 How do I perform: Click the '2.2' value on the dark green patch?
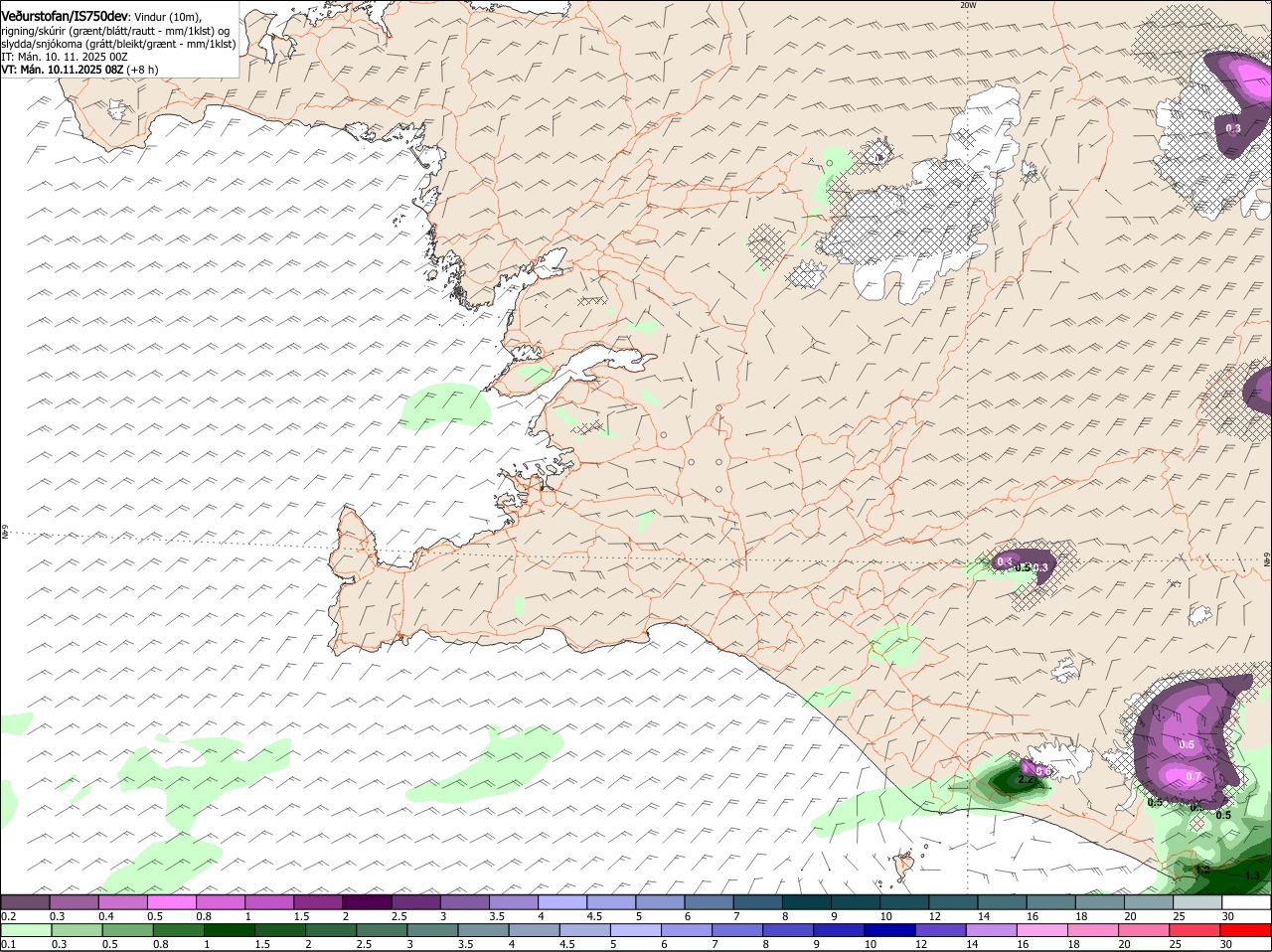[1028, 781]
